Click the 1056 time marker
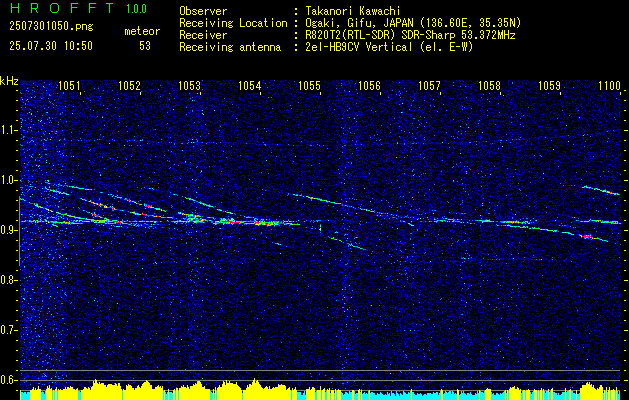The image size is (629, 400). (x=369, y=85)
